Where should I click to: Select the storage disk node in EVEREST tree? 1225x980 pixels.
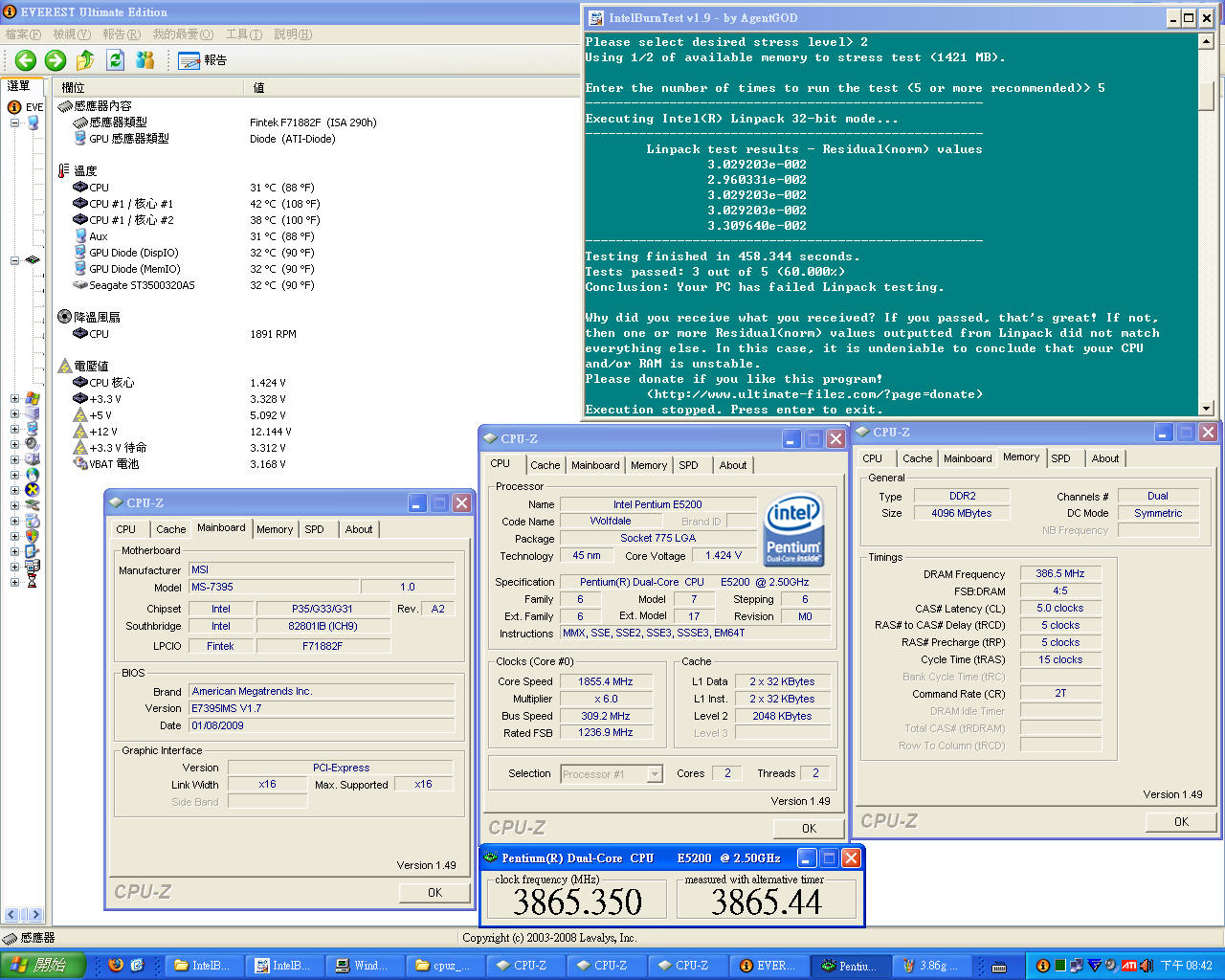point(33,459)
